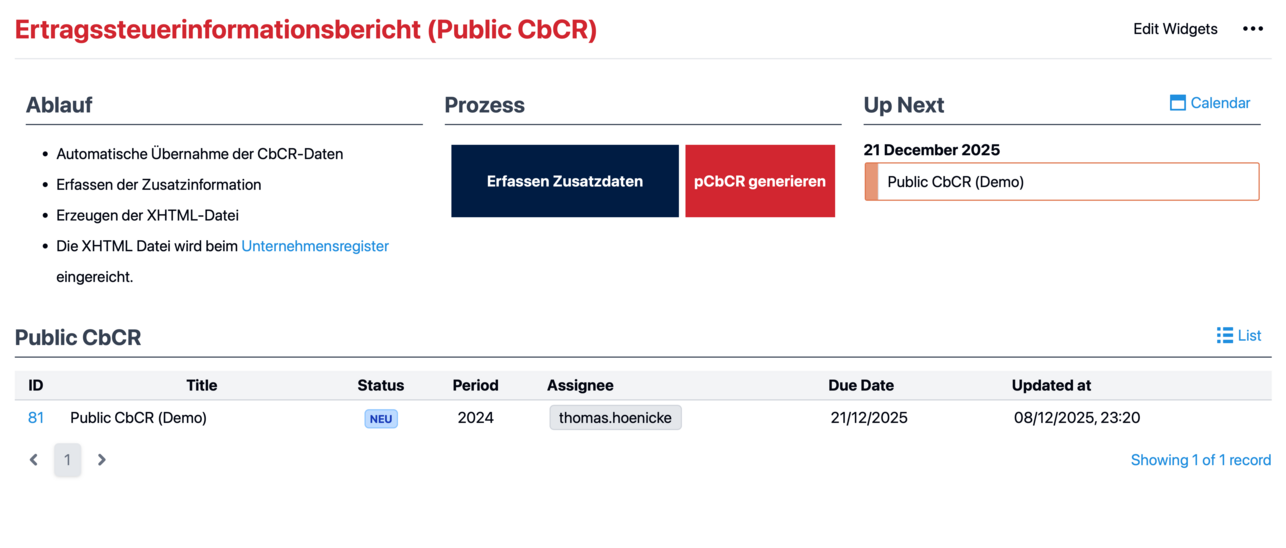Image resolution: width=1286 pixels, height=548 pixels.
Task: Select page 1 in pagination
Action: coord(68,460)
